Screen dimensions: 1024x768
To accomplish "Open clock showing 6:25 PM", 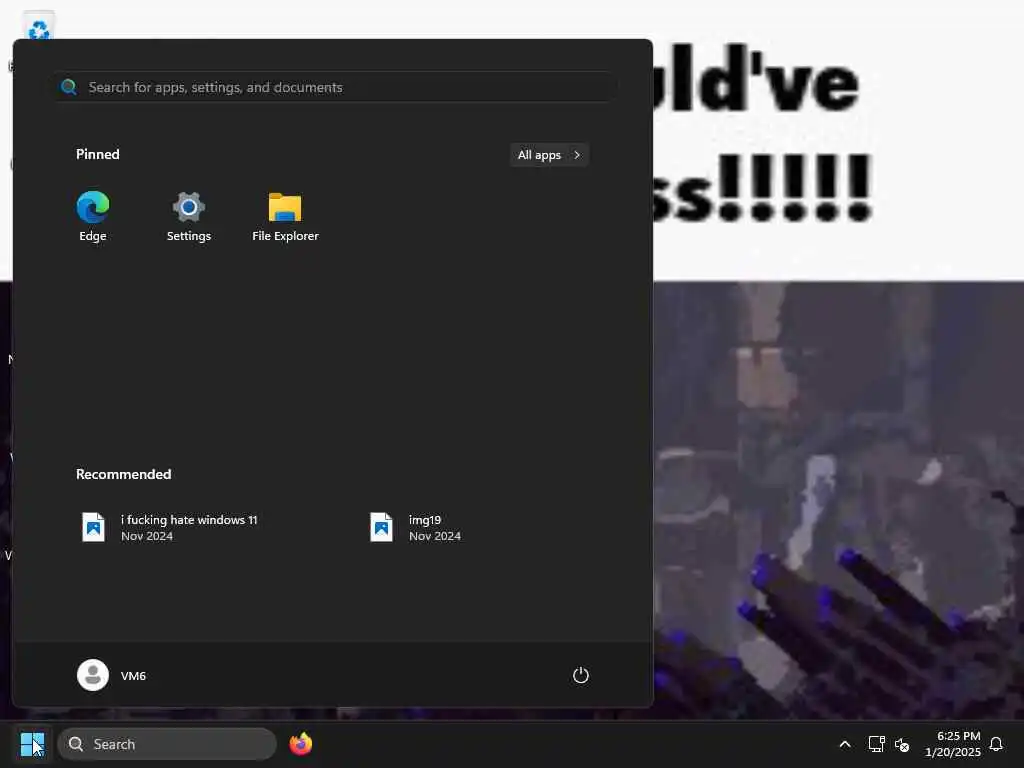I will pos(953,744).
